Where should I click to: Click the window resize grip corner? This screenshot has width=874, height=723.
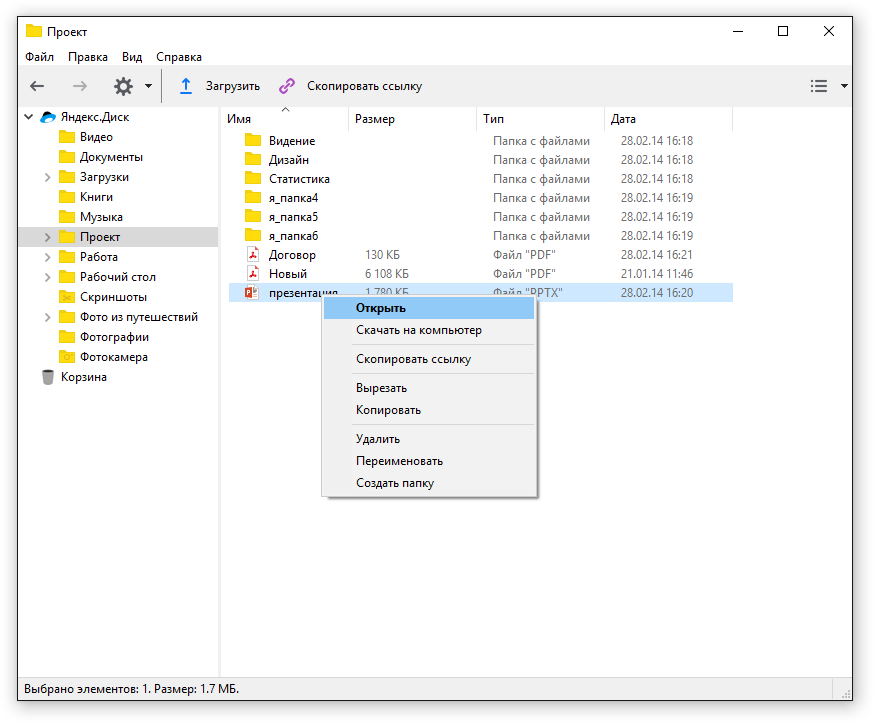pos(846,693)
